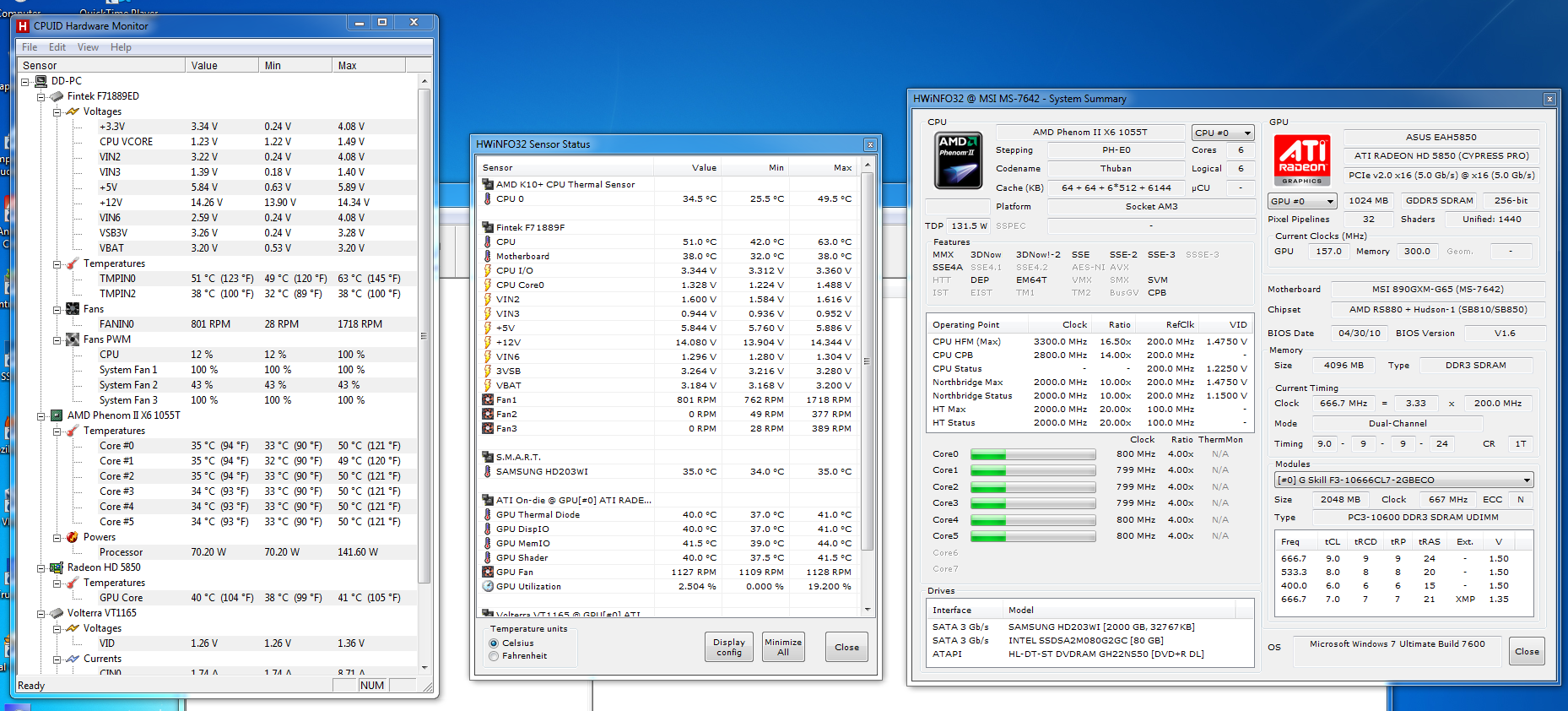This screenshot has width=1568, height=711.
Task: Click the Fans PWM icon
Action: (73, 339)
